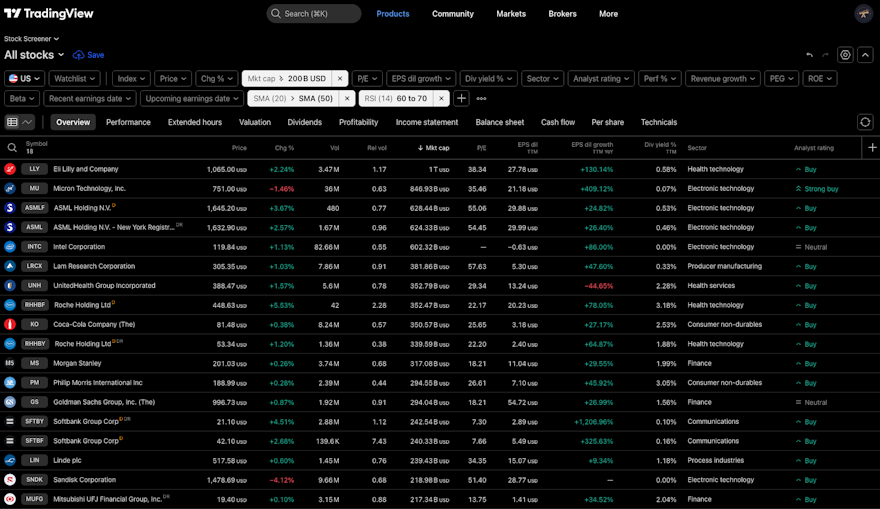880x509 pixels.
Task: Click the symbol search magnifier icon
Action: coord(12,148)
